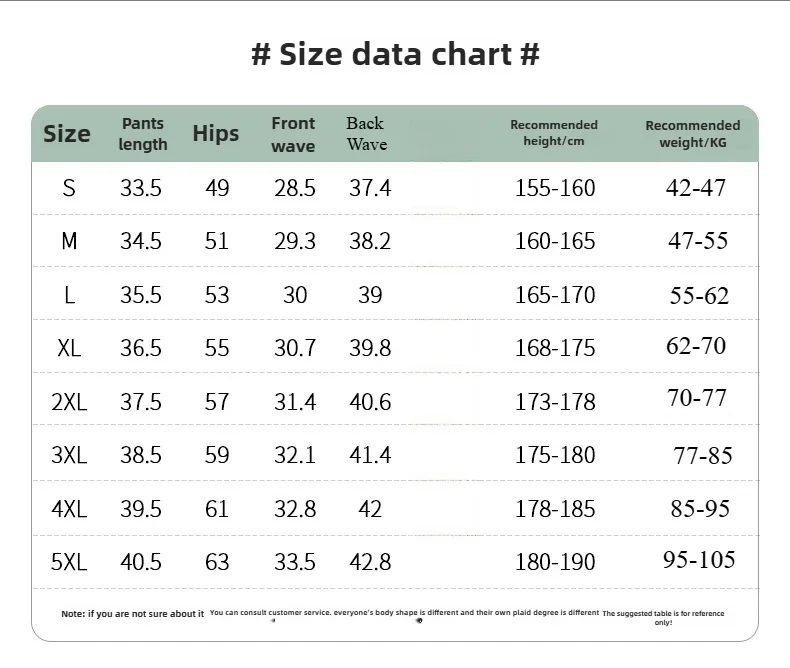Screen dimensions: 790x668
Task: Select the back wave value 42.8
Action: [x=370, y=562]
